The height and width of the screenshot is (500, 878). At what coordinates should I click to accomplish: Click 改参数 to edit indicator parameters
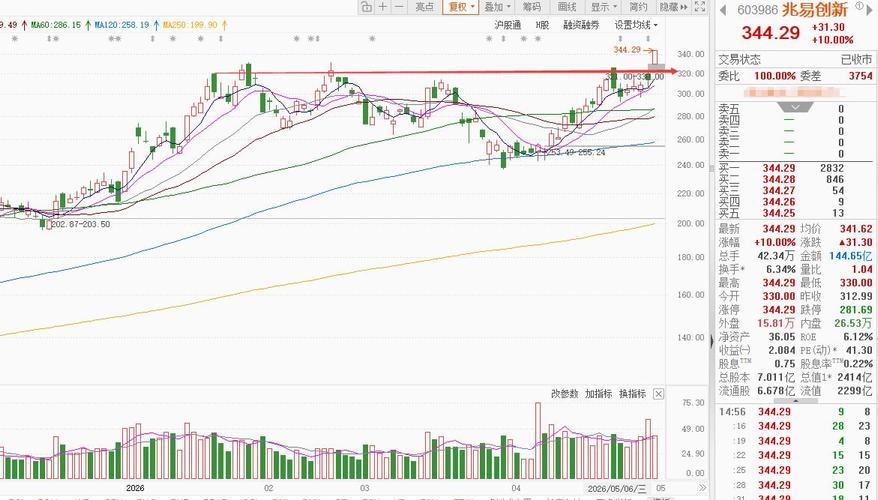pos(564,394)
